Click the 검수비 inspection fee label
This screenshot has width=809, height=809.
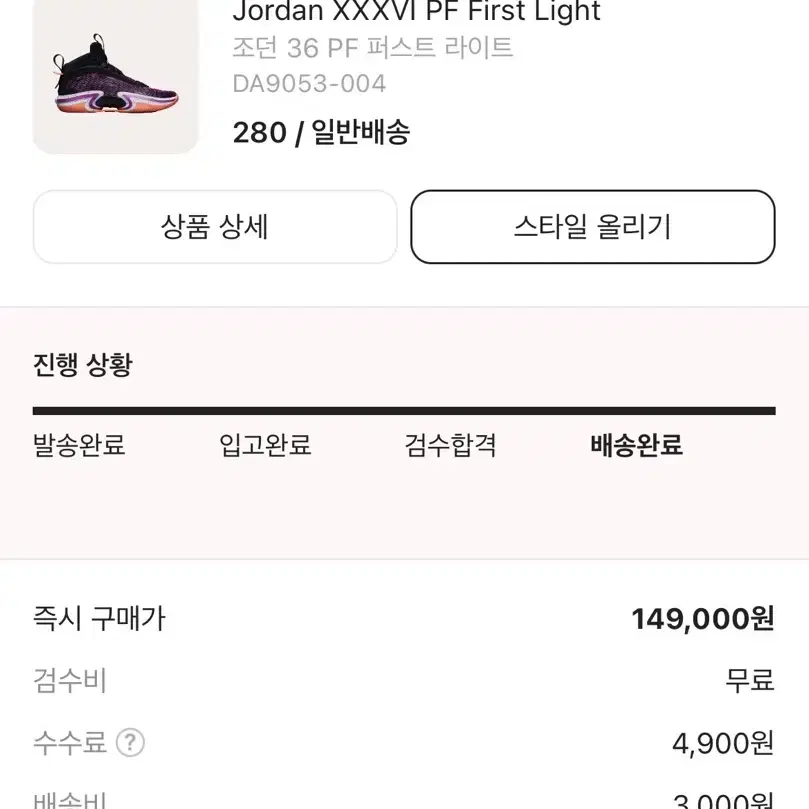pos(70,680)
